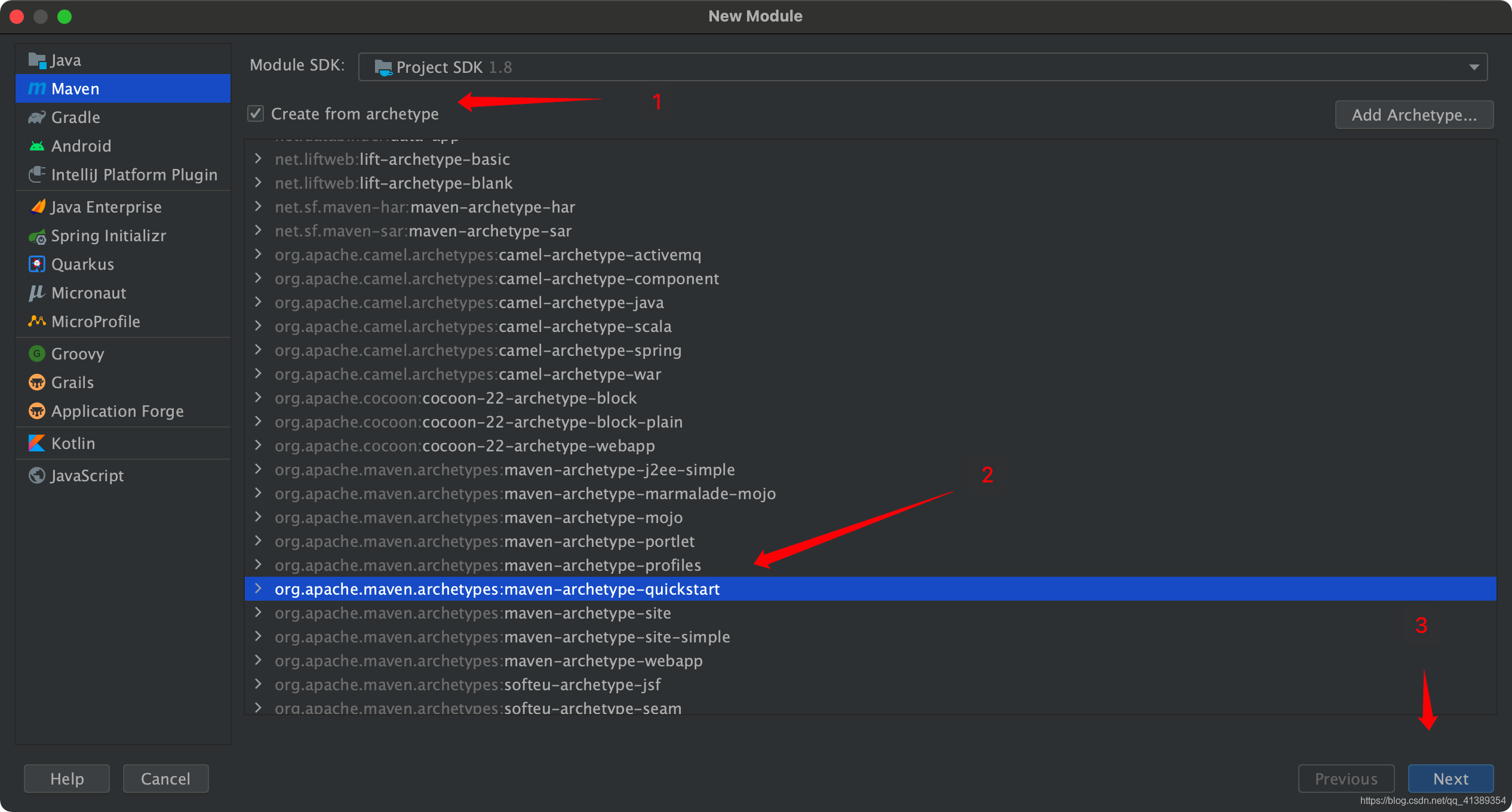Click Add Archetype... button
The height and width of the screenshot is (812, 1512).
click(x=1414, y=115)
